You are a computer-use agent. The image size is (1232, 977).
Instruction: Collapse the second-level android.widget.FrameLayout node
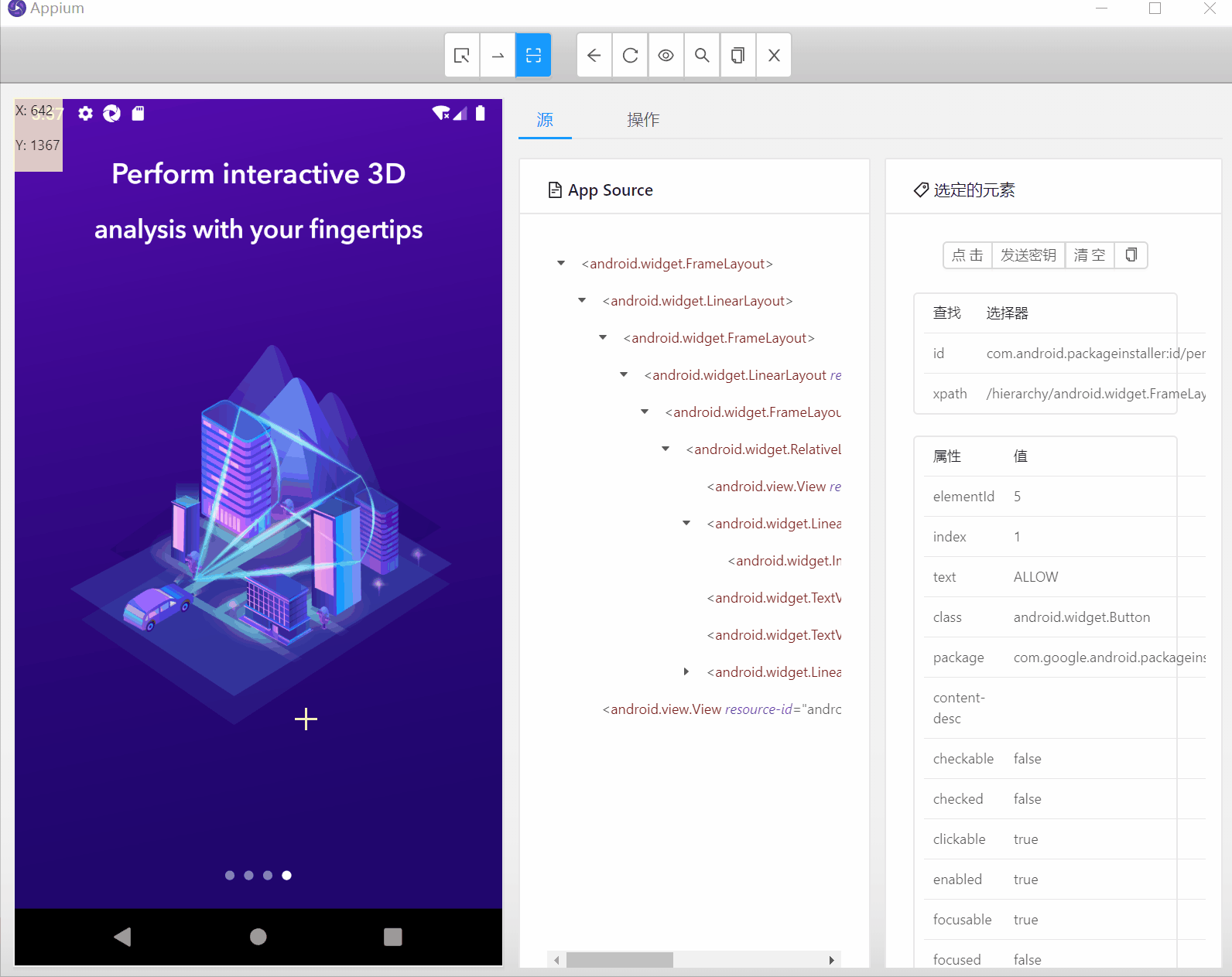pos(603,338)
